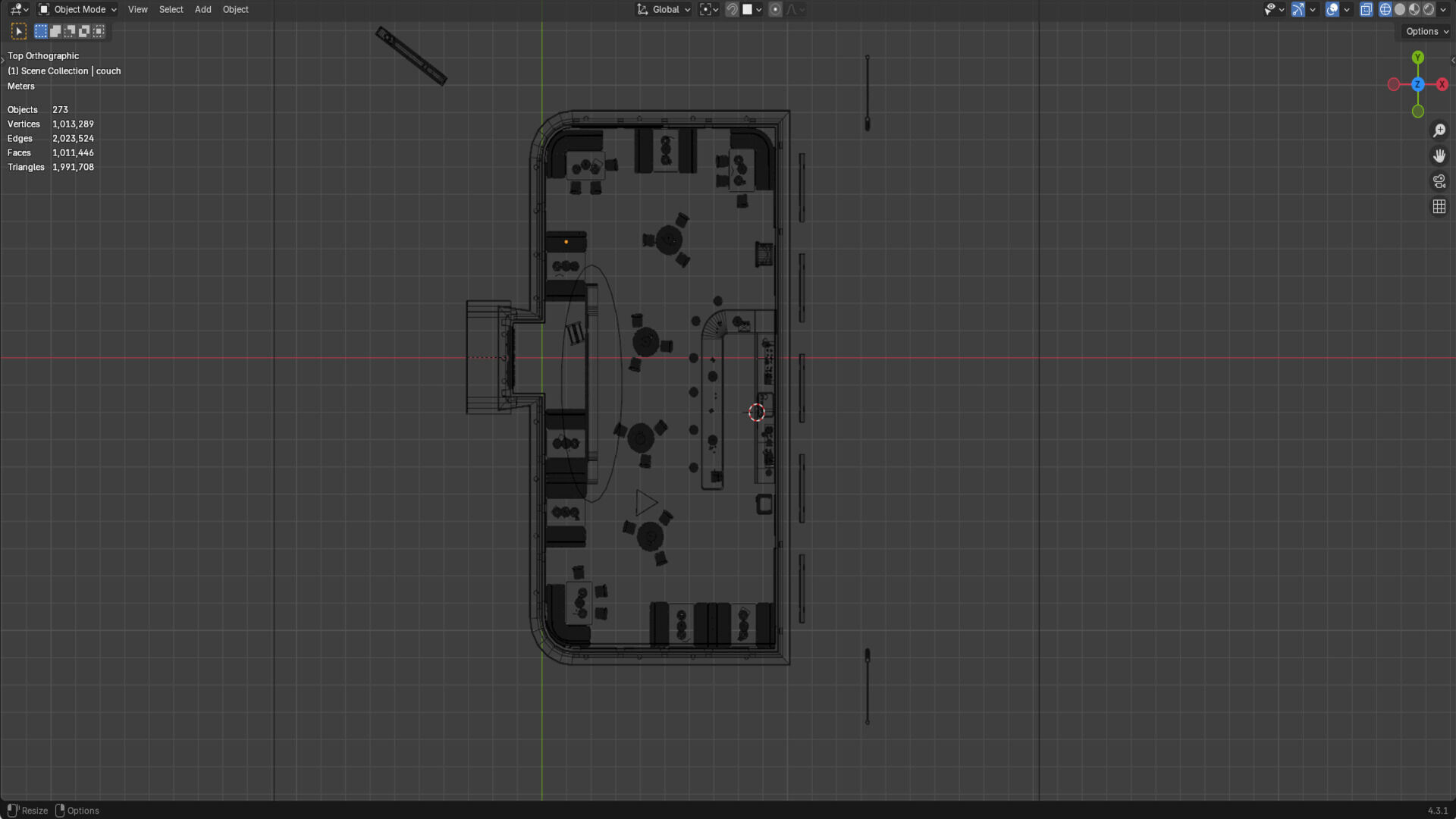Viewport: 1456px width, 819px height.
Task: Click the zoom magnifier viewport icon
Action: click(1439, 130)
